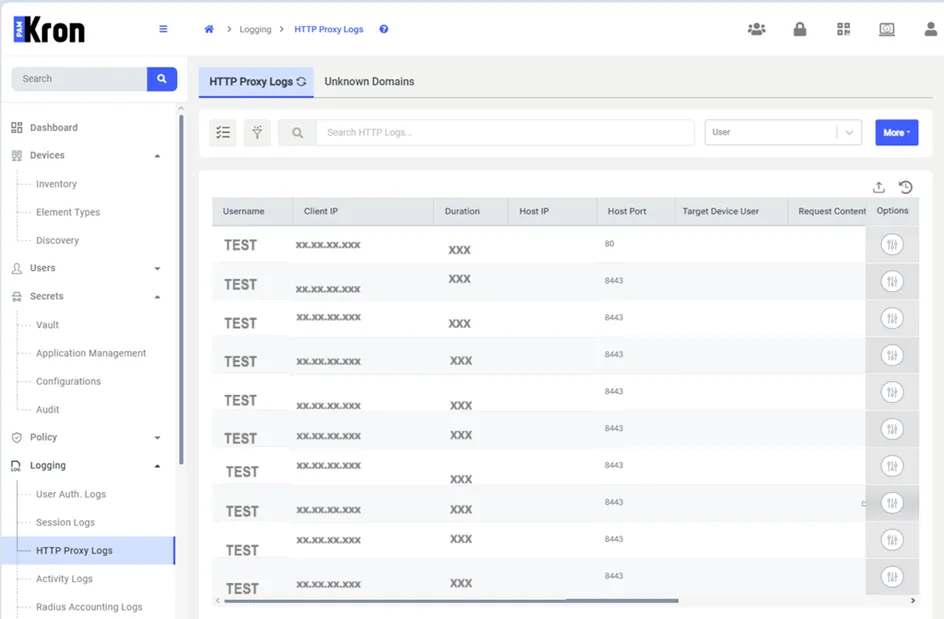The image size is (944, 619).
Task: Collapse the Logging menu section
Action: pyautogui.click(x=157, y=466)
